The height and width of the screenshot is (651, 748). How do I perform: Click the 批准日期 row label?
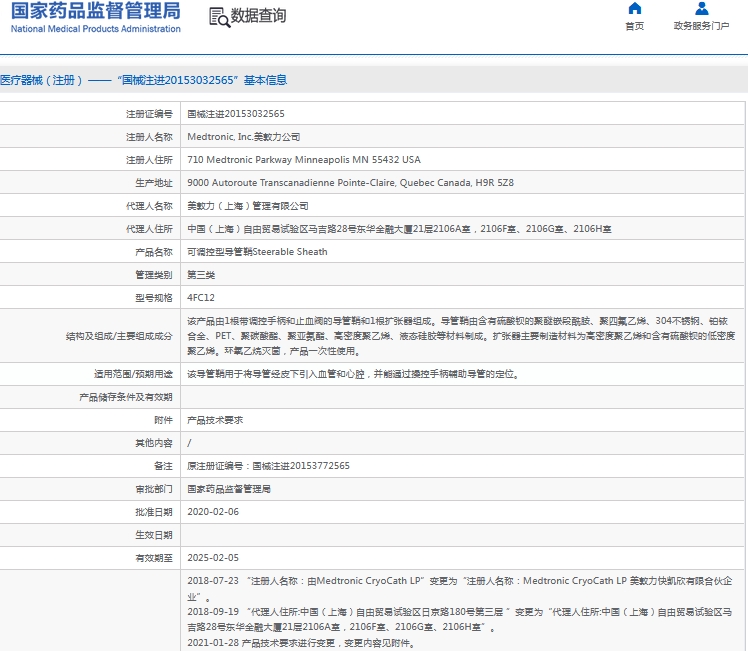[154, 512]
